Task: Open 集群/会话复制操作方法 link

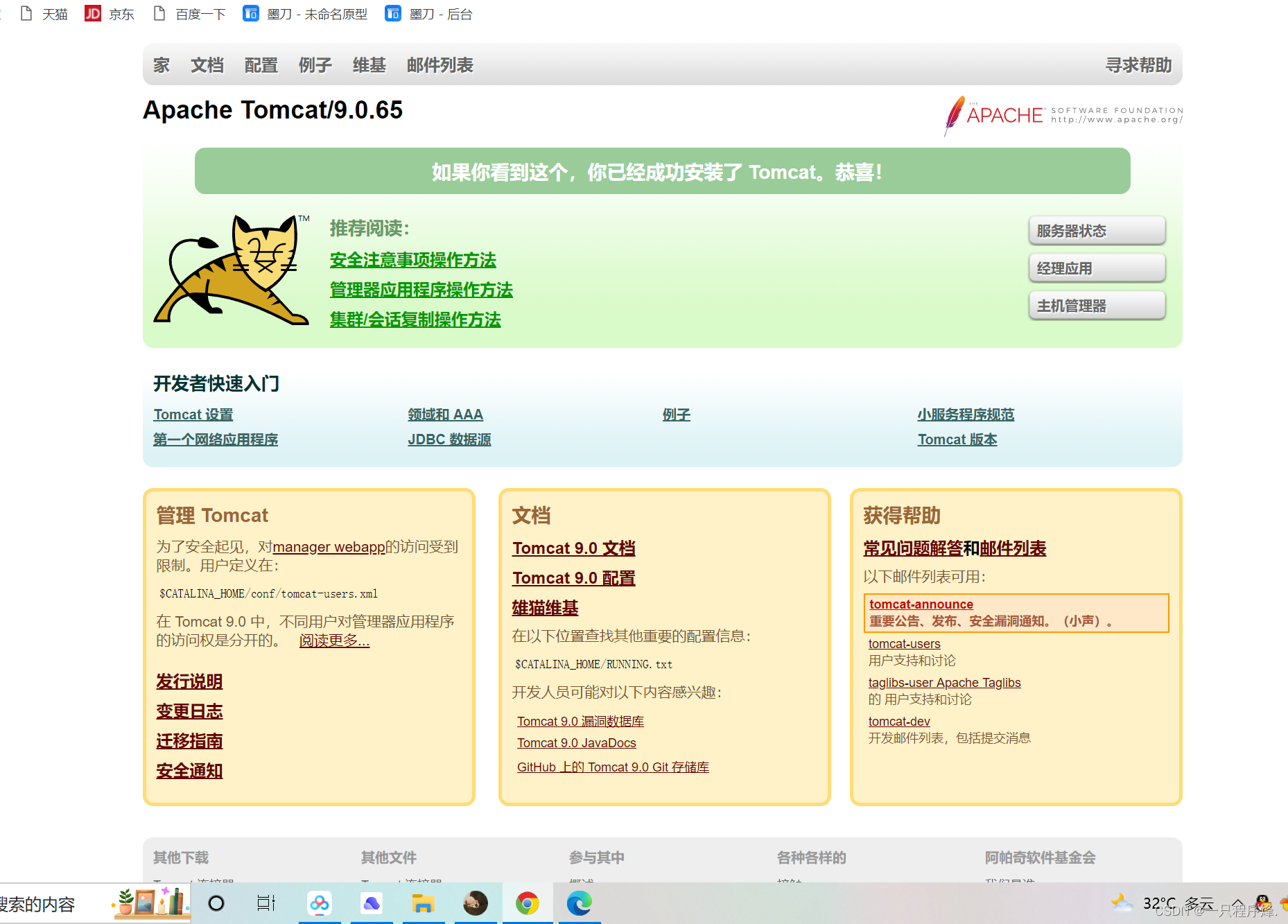Action: [415, 320]
